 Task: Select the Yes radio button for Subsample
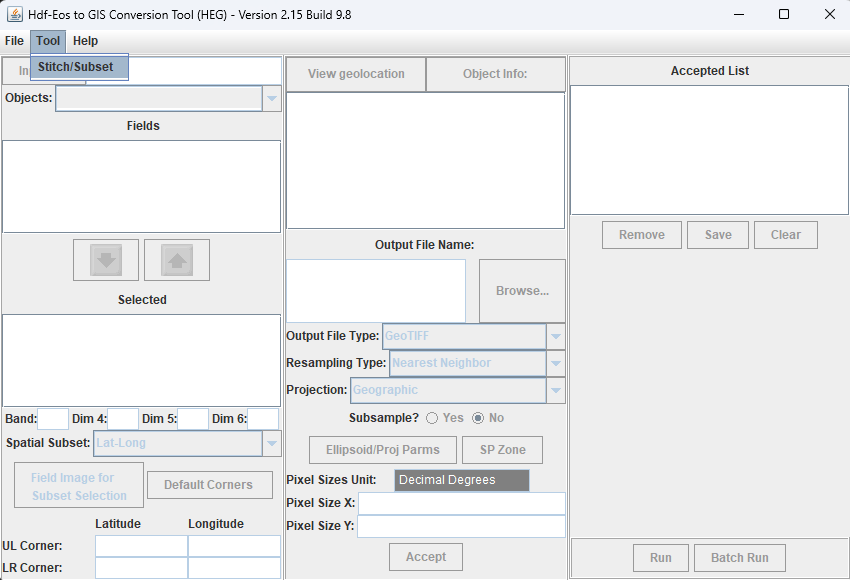click(x=432, y=418)
